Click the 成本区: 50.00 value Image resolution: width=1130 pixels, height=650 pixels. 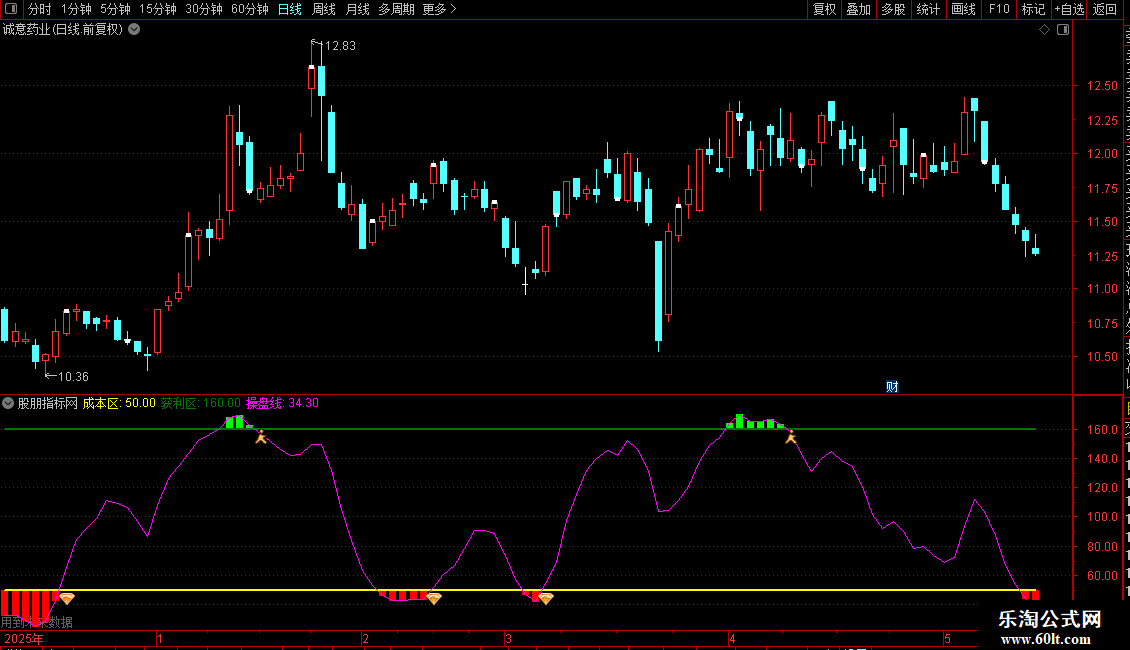pyautogui.click(x=119, y=404)
